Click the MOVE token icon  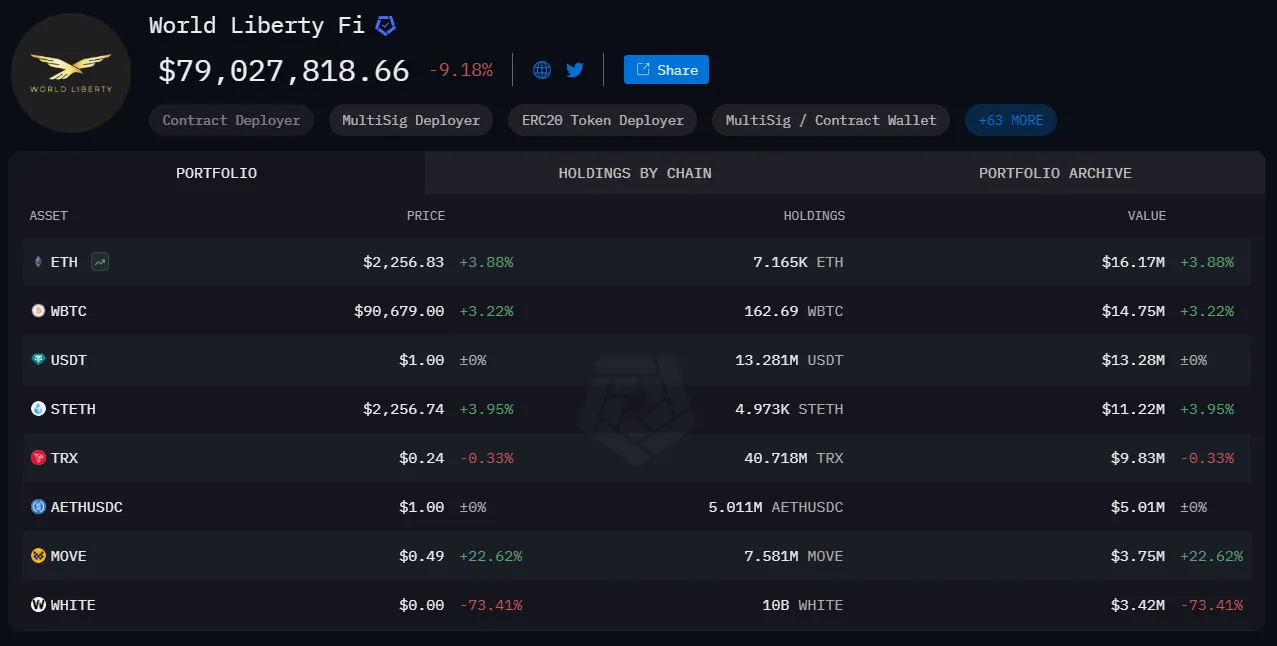click(x=39, y=556)
